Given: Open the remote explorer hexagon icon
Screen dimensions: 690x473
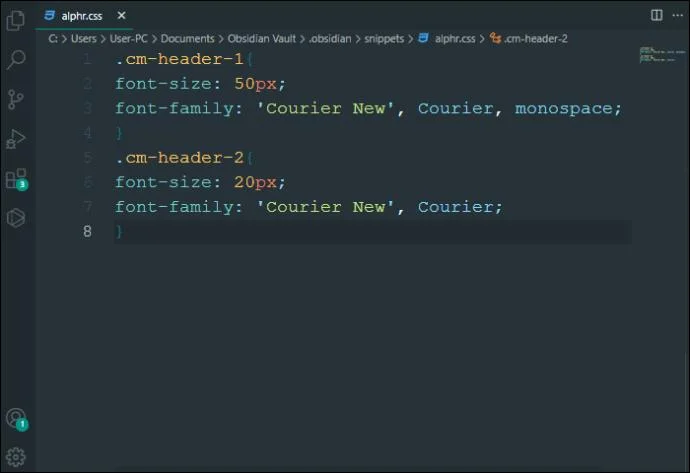Looking at the screenshot, I should (16, 218).
